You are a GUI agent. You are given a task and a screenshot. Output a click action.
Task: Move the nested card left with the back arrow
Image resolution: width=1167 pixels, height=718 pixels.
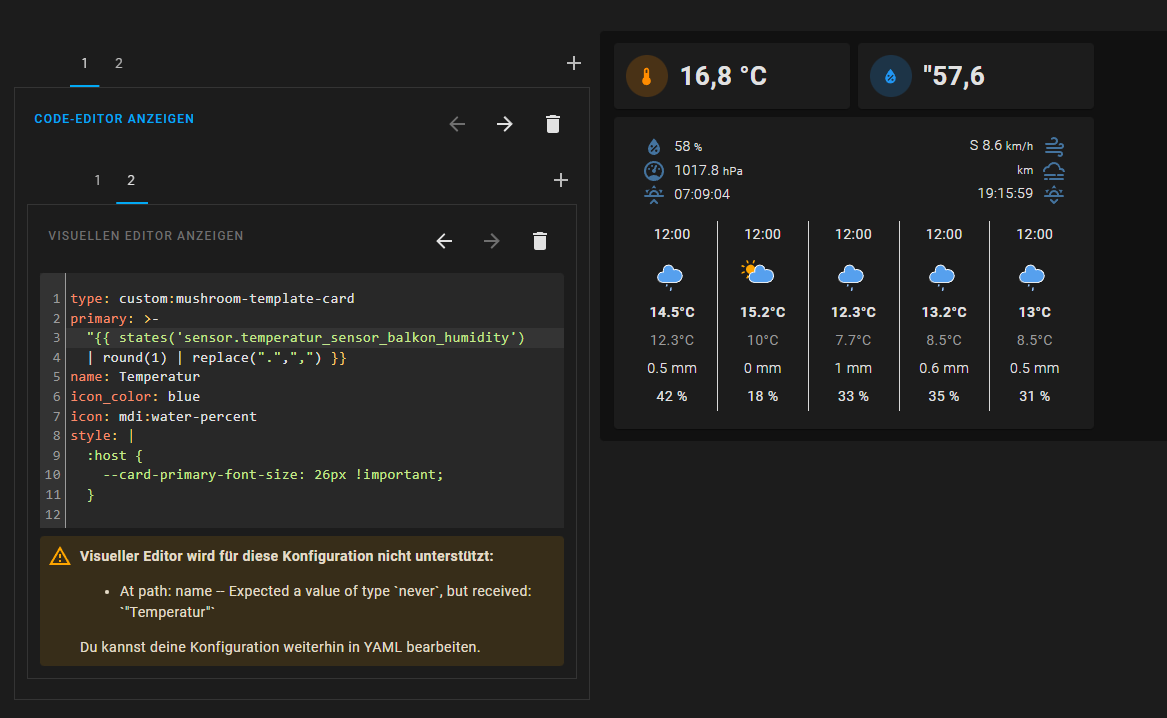click(x=443, y=241)
